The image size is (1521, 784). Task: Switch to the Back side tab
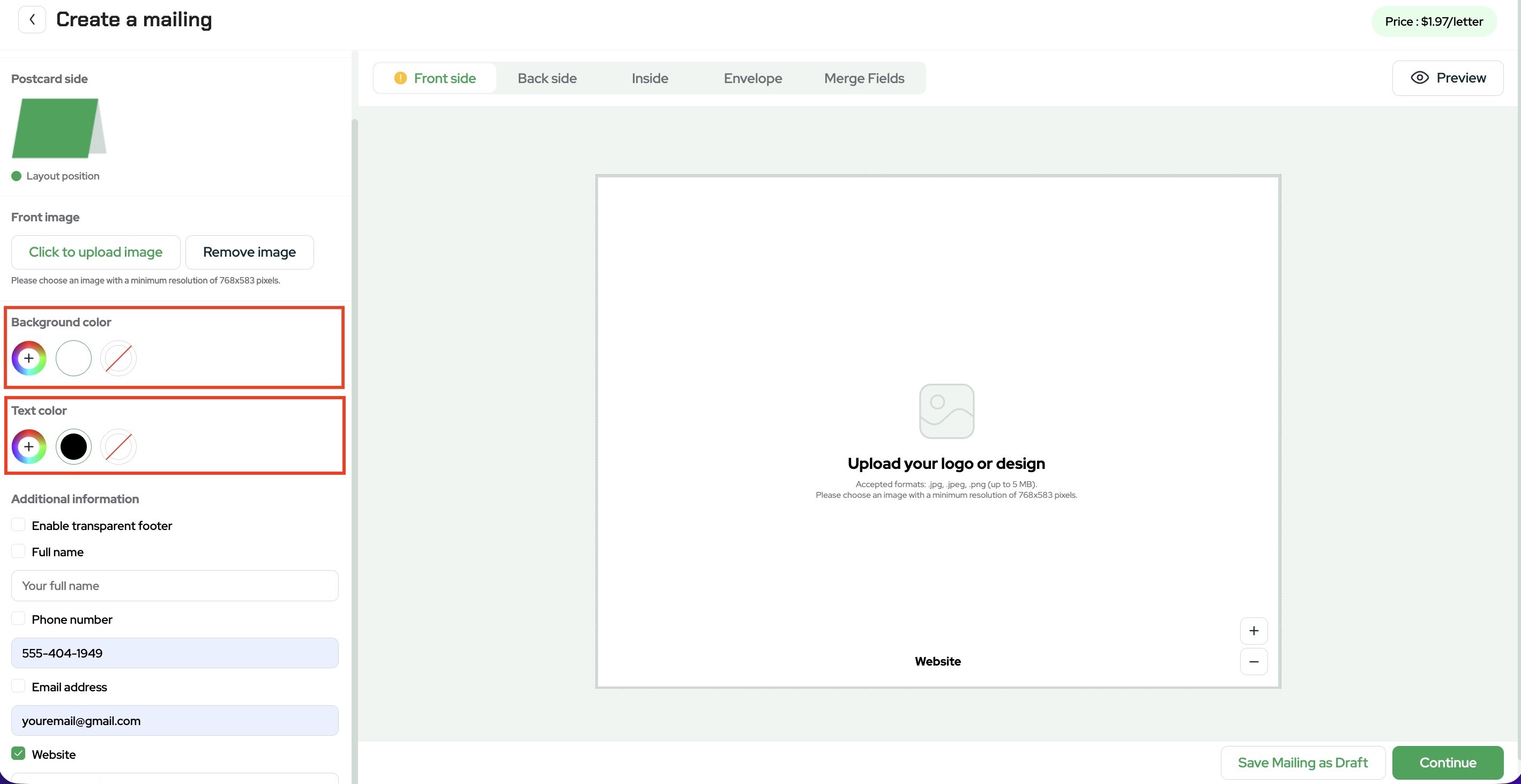pyautogui.click(x=547, y=79)
